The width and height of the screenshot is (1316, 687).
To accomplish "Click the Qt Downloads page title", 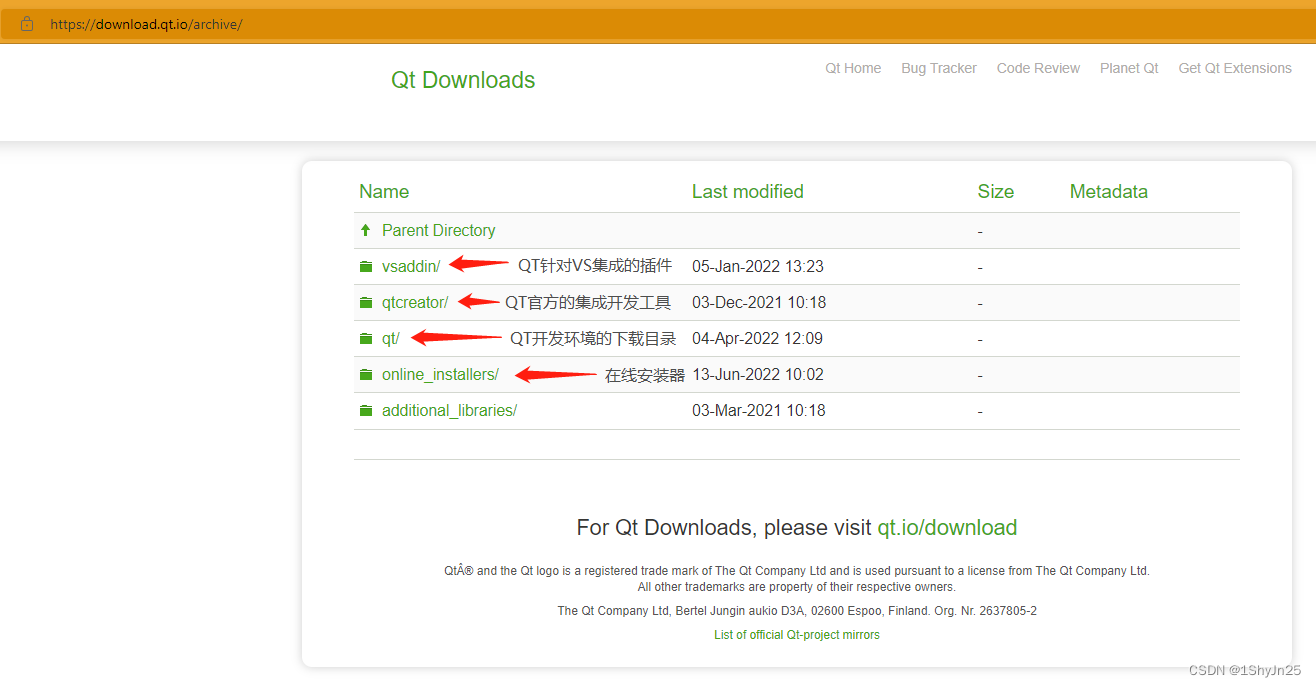I will tap(463, 80).
